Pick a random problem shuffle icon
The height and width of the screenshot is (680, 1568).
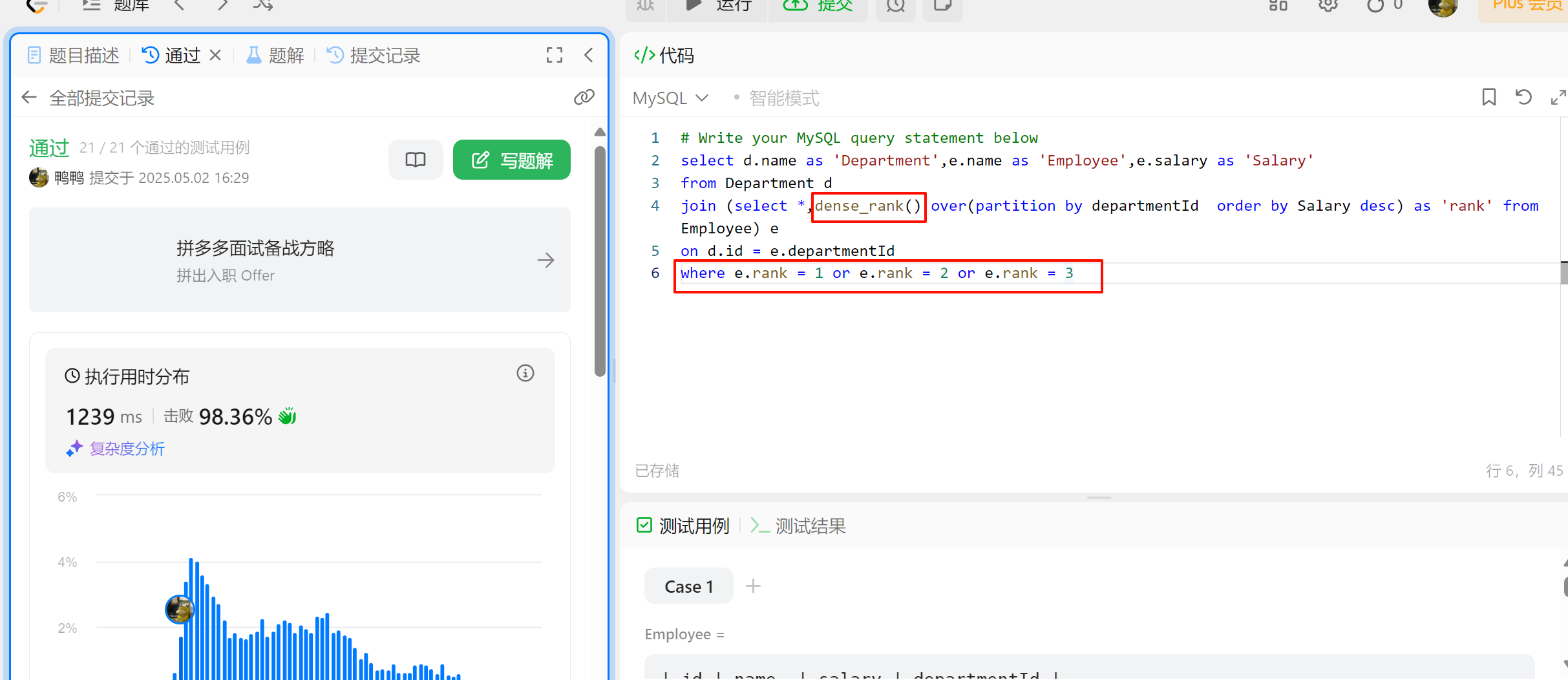[x=262, y=5]
